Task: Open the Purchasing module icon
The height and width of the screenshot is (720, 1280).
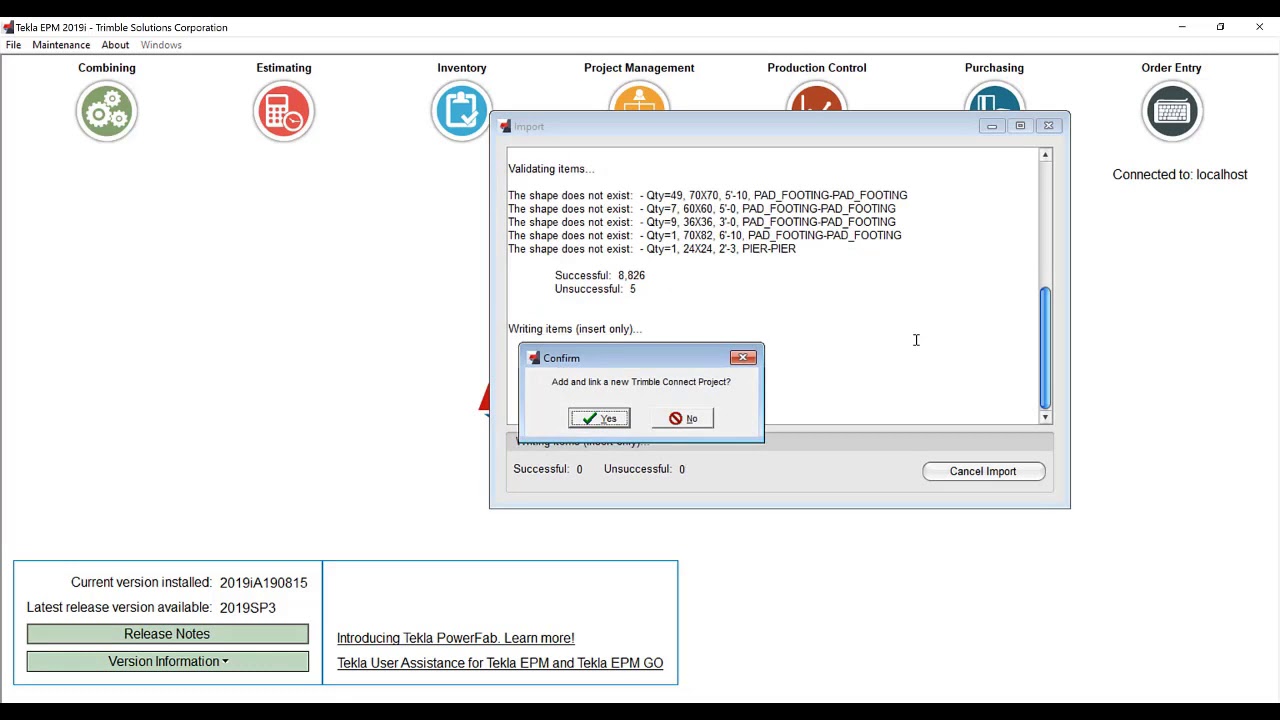Action: 994,97
